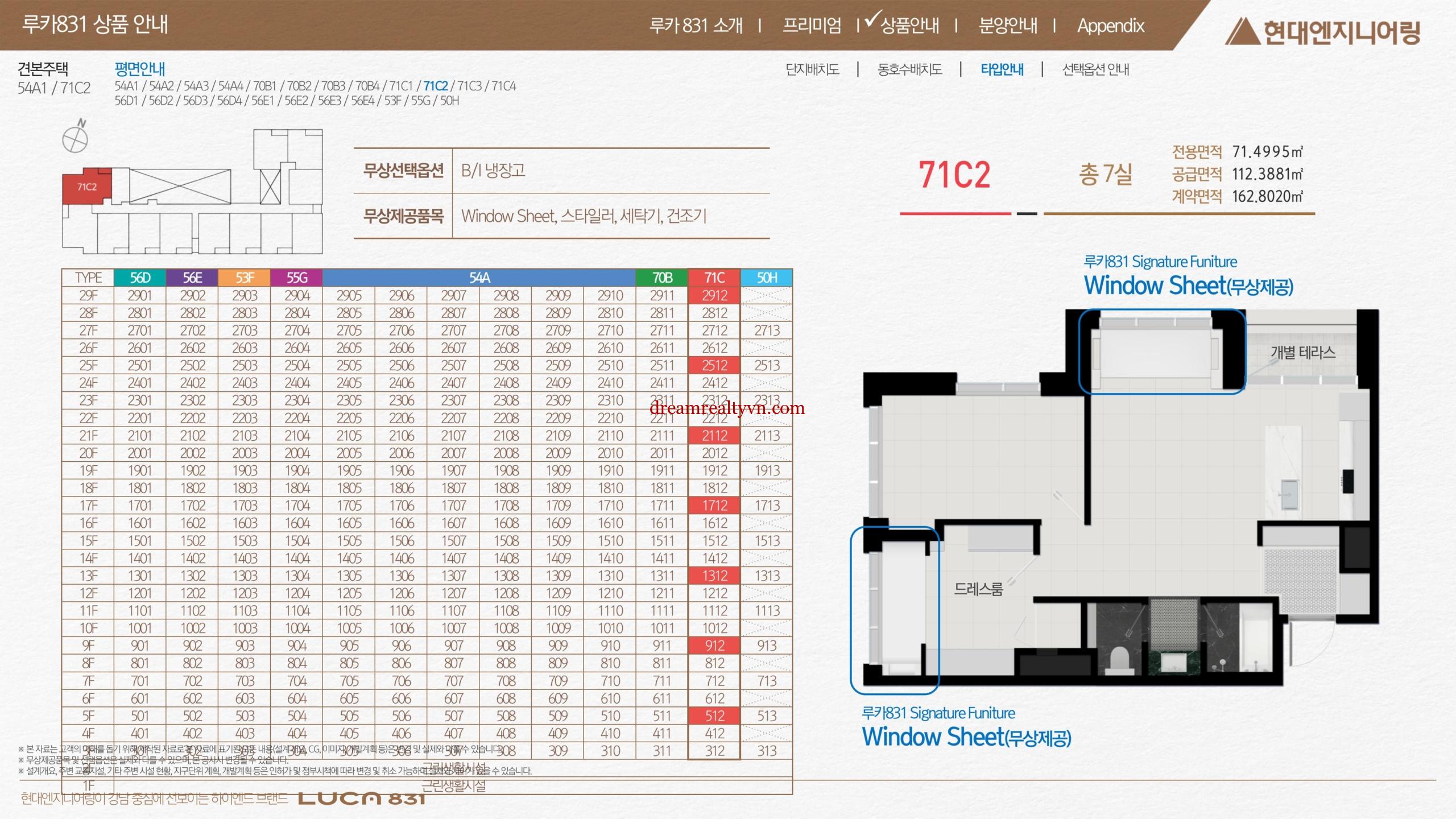Click the red 71C2 unit on keyplan
The height and width of the screenshot is (819, 1456).
[x=86, y=187]
